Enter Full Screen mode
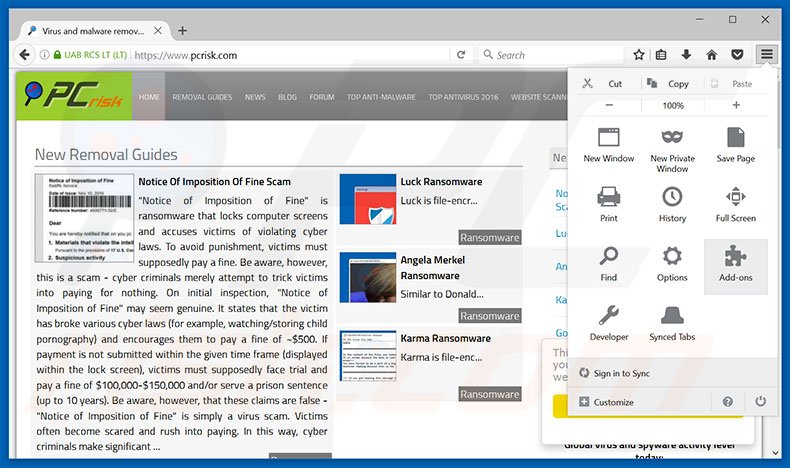This screenshot has height=468, width=790. pyautogui.click(x=736, y=205)
